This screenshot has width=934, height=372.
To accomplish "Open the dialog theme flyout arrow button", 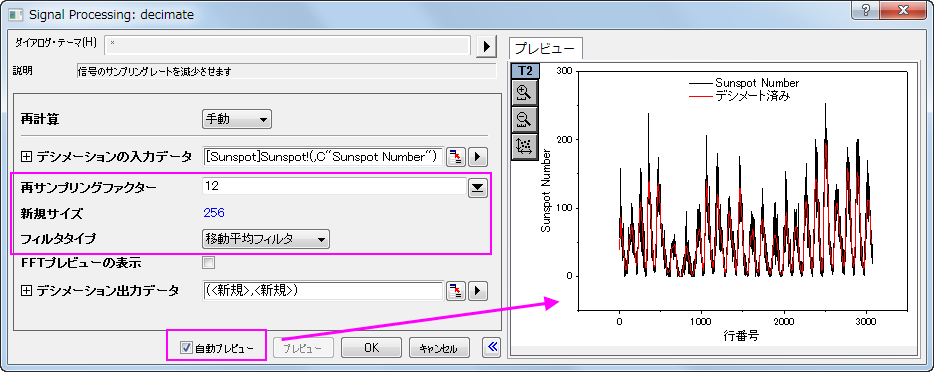I will coord(486,46).
